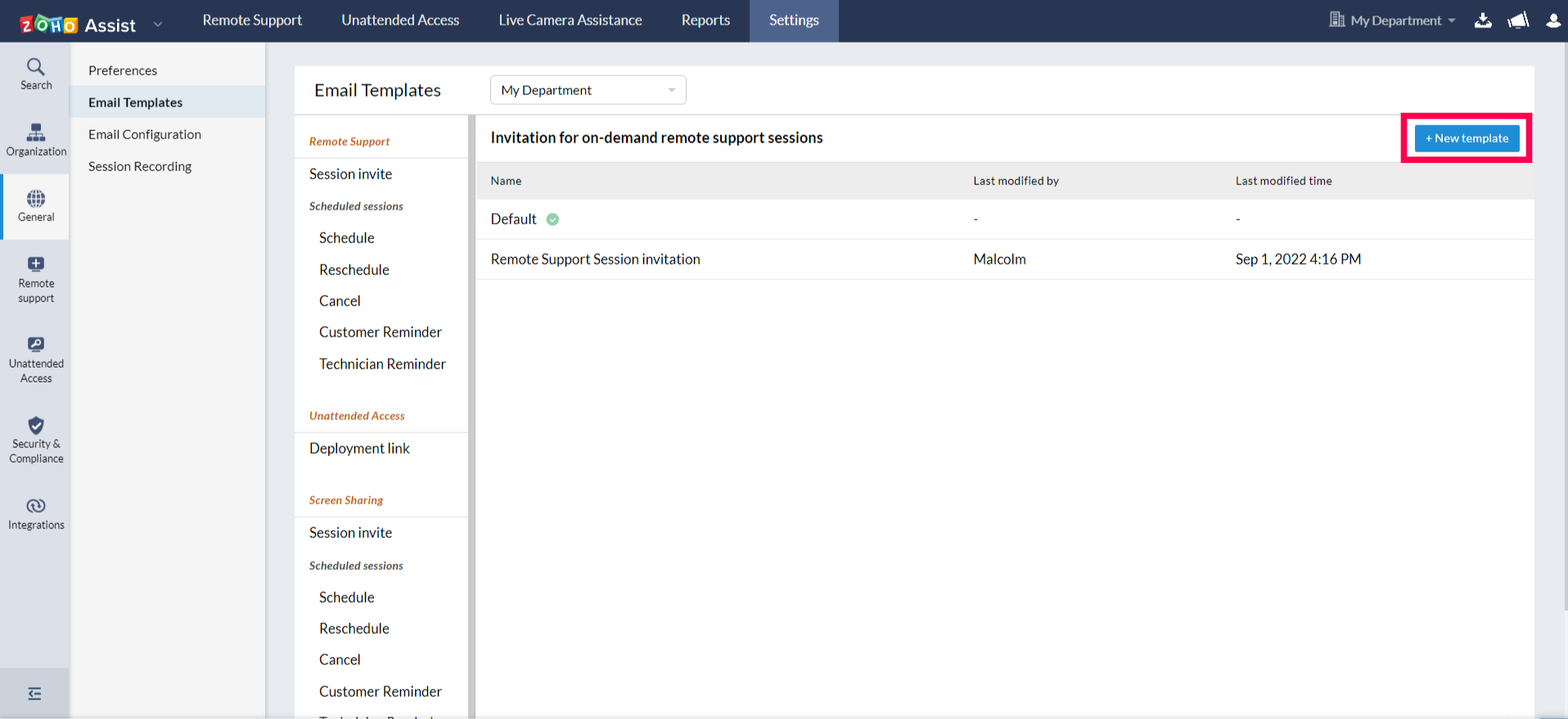Open the Default template row
The image size is (1568, 719).
point(513,219)
